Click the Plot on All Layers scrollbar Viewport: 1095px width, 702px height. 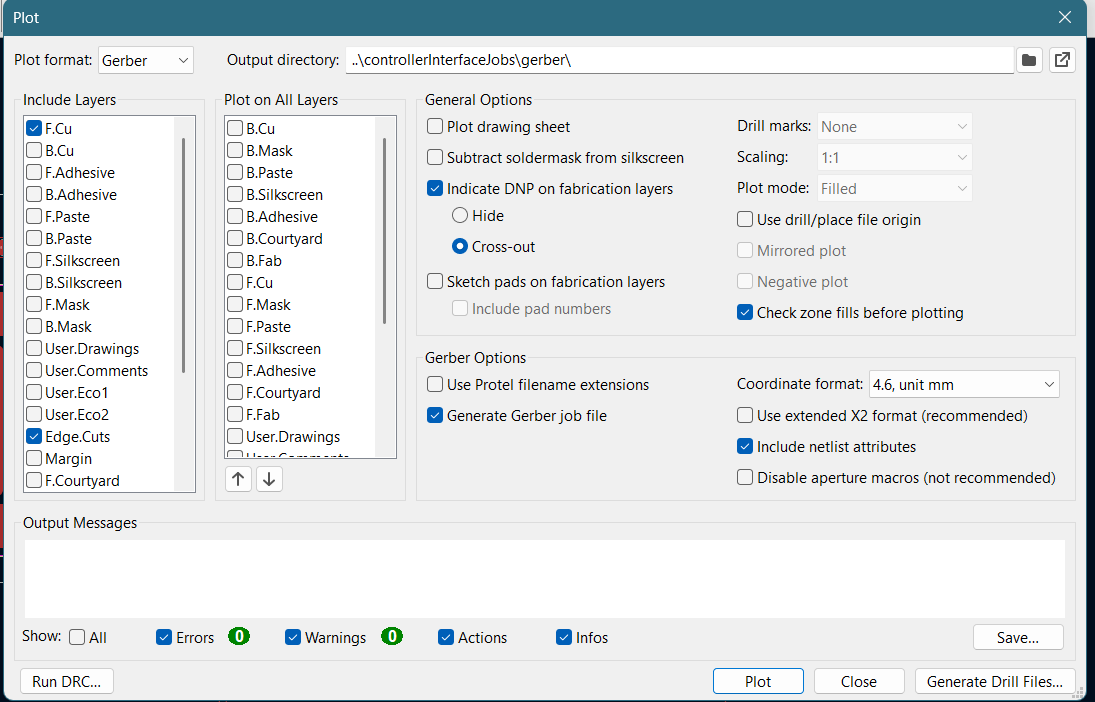tap(385, 231)
